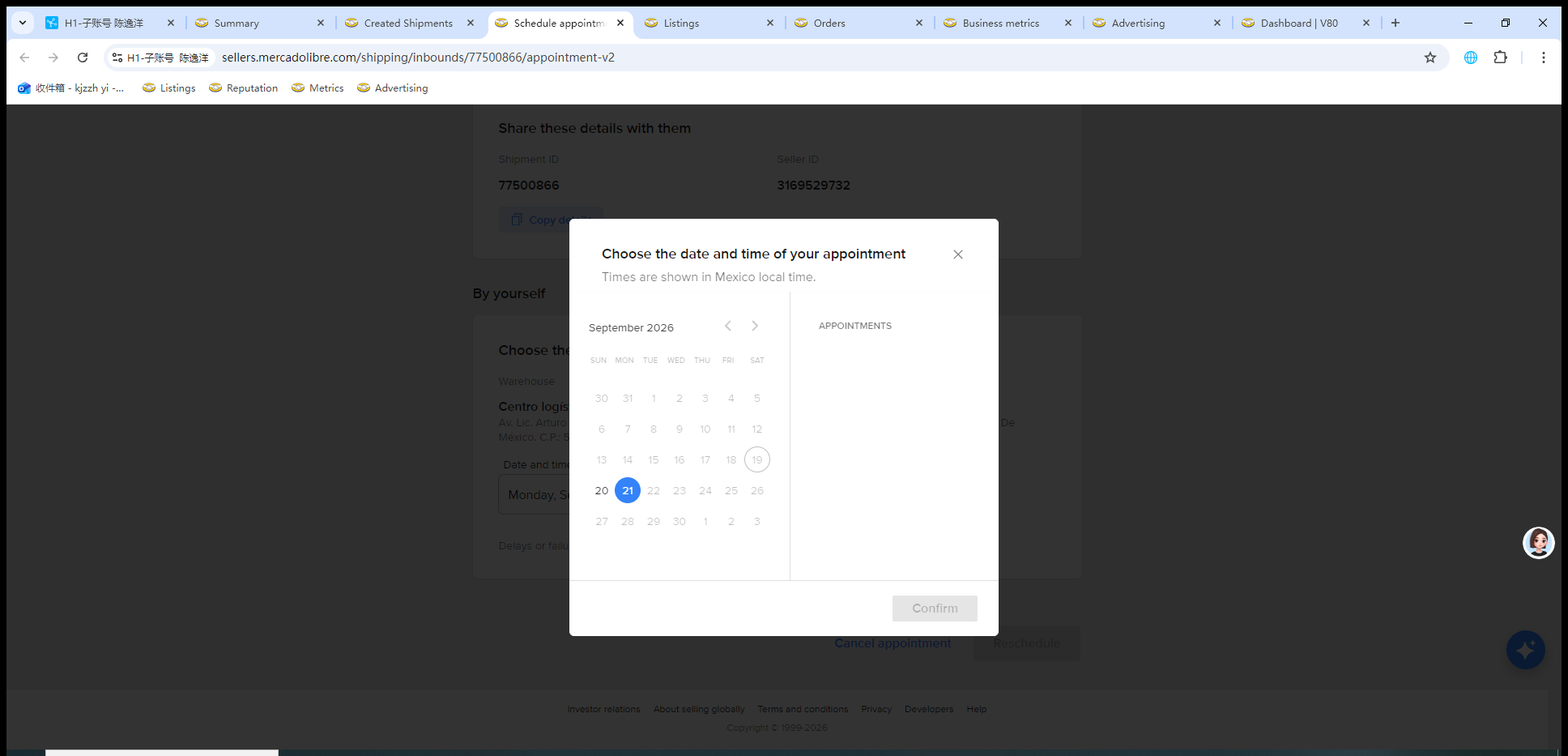Select the highlighted date 21
This screenshot has width=1568, height=756.
(628, 490)
